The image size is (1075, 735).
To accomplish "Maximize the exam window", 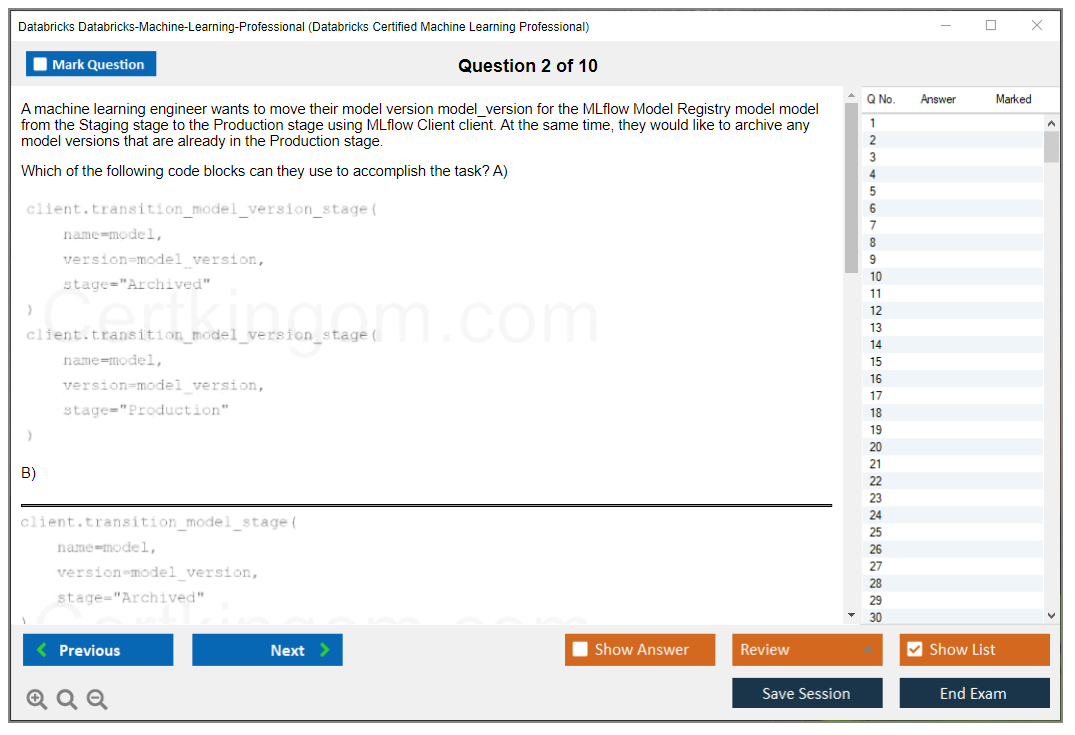I will 991,26.
